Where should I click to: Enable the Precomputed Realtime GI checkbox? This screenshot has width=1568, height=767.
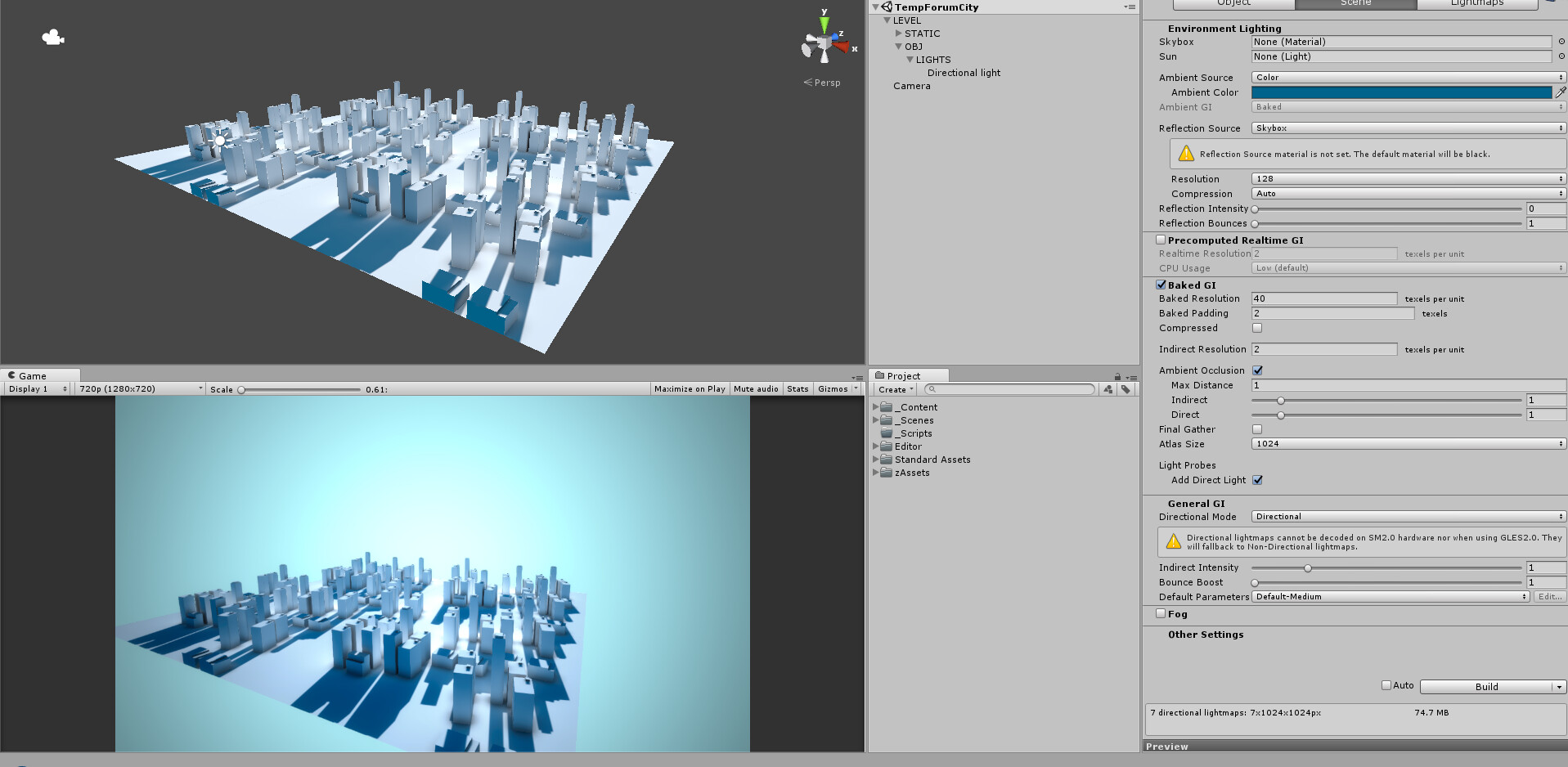1161,240
